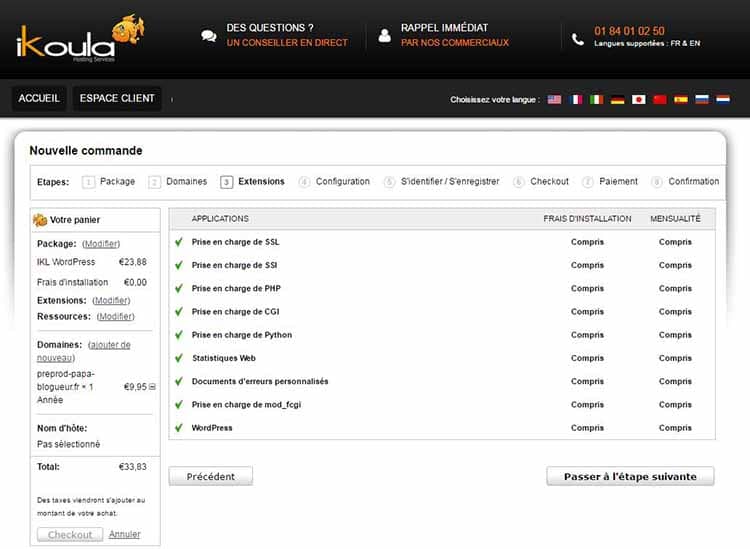This screenshot has height=549, width=750.
Task: Click the chat bubble icon for questions
Action: point(208,36)
